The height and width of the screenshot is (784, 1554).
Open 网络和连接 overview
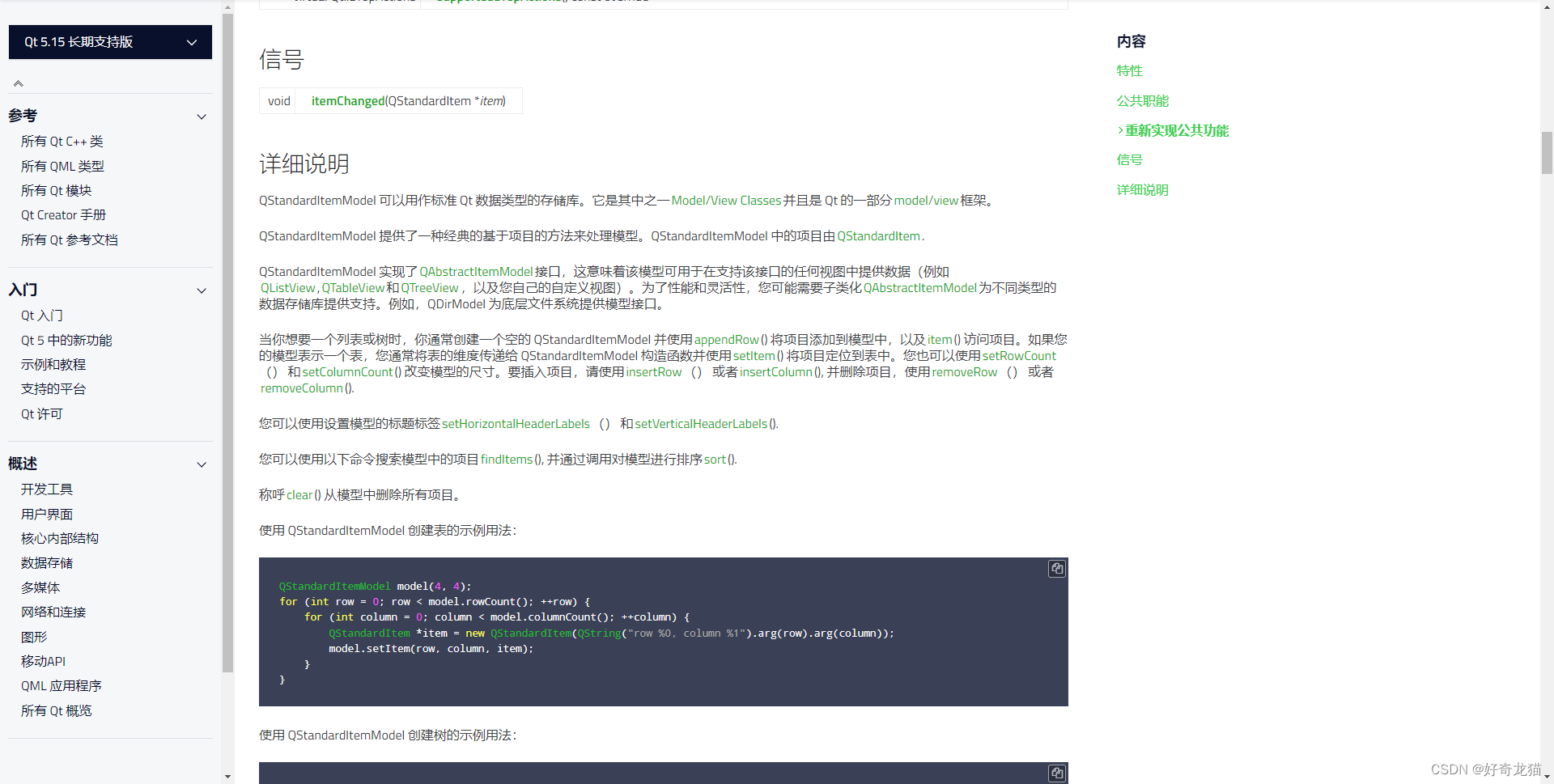(53, 612)
